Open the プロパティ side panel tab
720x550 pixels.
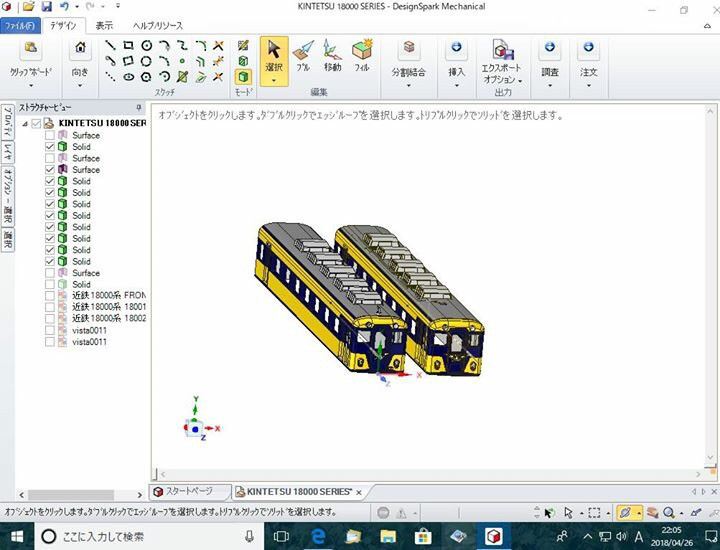pos(7,122)
